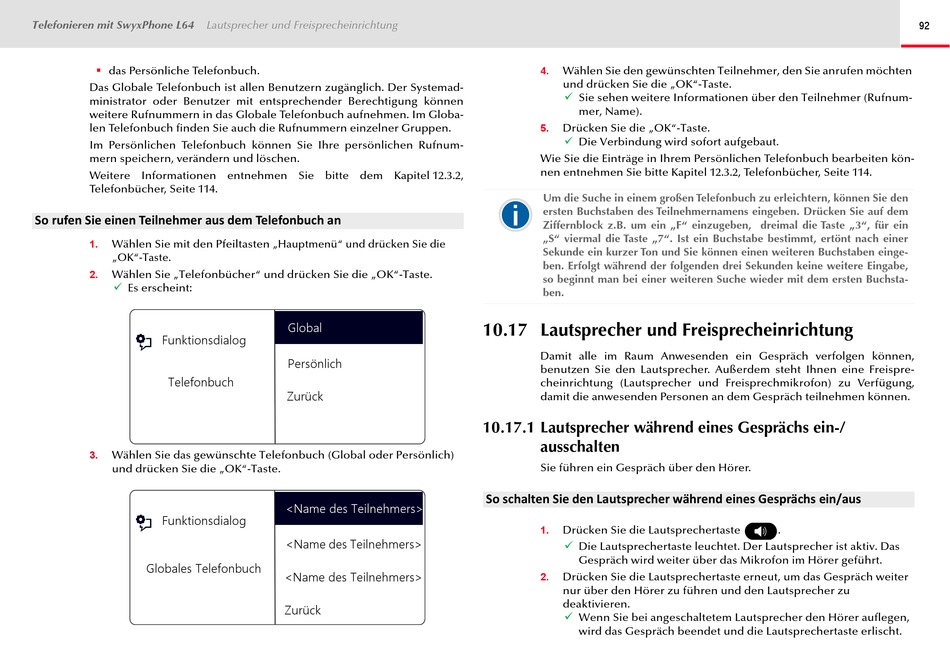Select "Zurück" below the "Persönlich" entry

click(x=305, y=396)
